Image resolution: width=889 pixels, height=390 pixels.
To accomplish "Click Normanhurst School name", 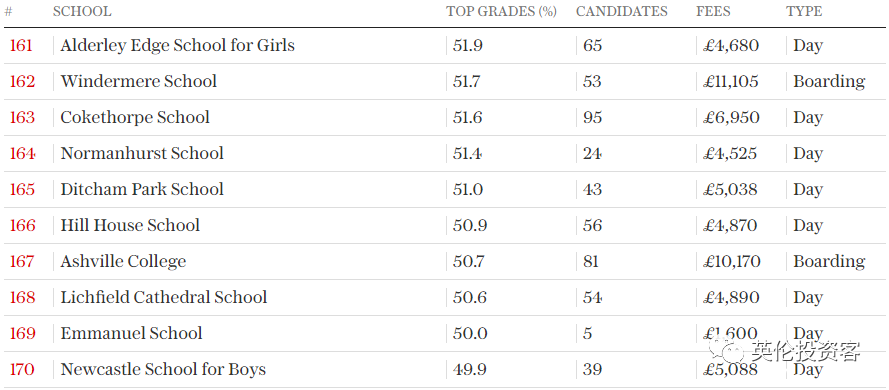I will pos(142,153).
